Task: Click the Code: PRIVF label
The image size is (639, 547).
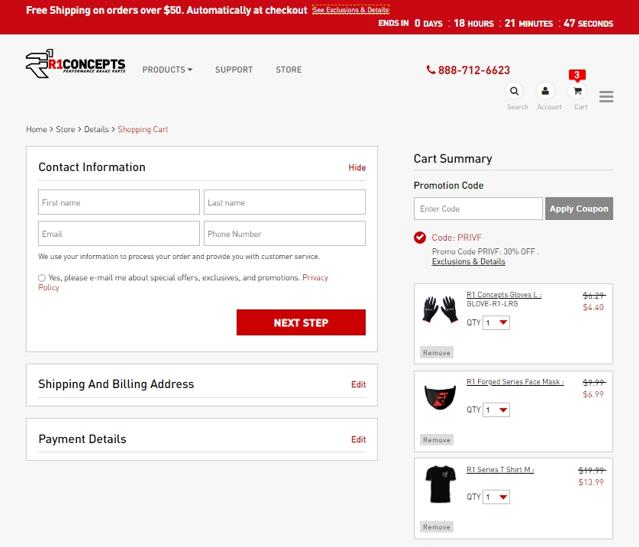Action: [456, 238]
